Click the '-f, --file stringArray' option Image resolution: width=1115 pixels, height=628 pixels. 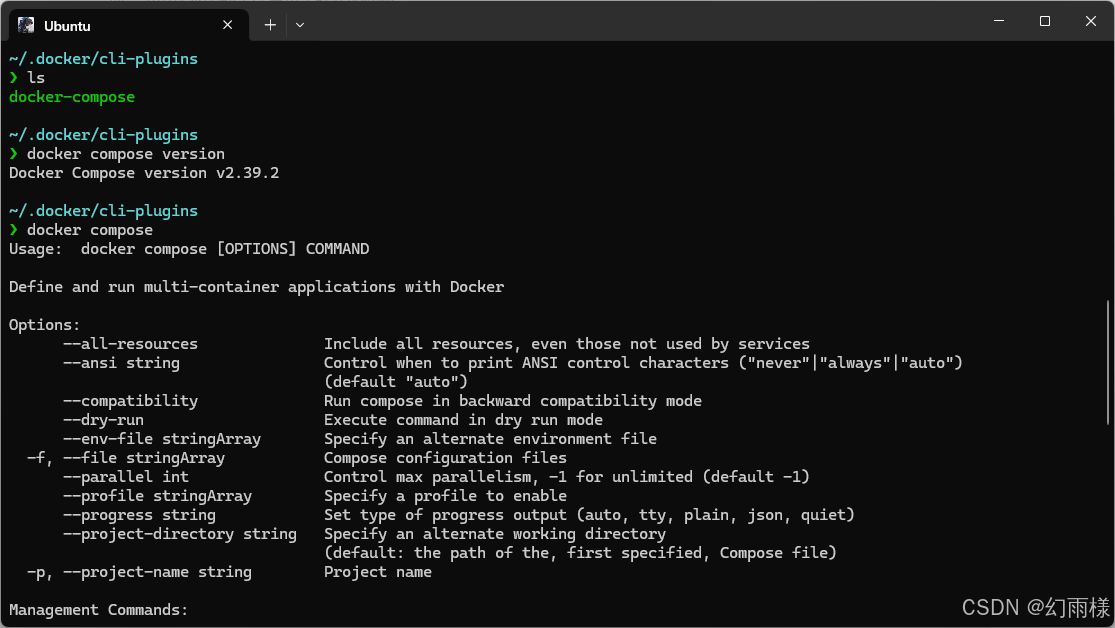click(x=126, y=458)
